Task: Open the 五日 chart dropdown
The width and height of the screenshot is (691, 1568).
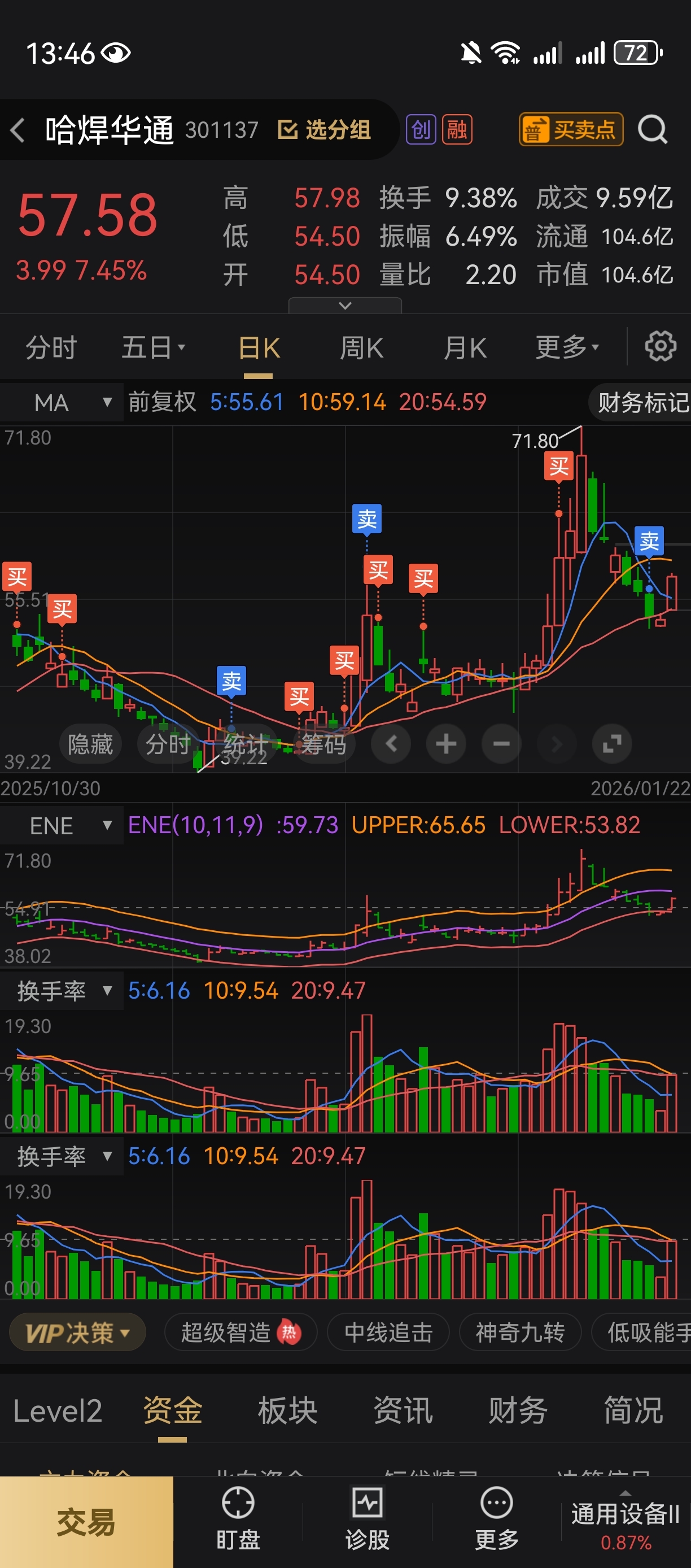Action: coord(154,348)
